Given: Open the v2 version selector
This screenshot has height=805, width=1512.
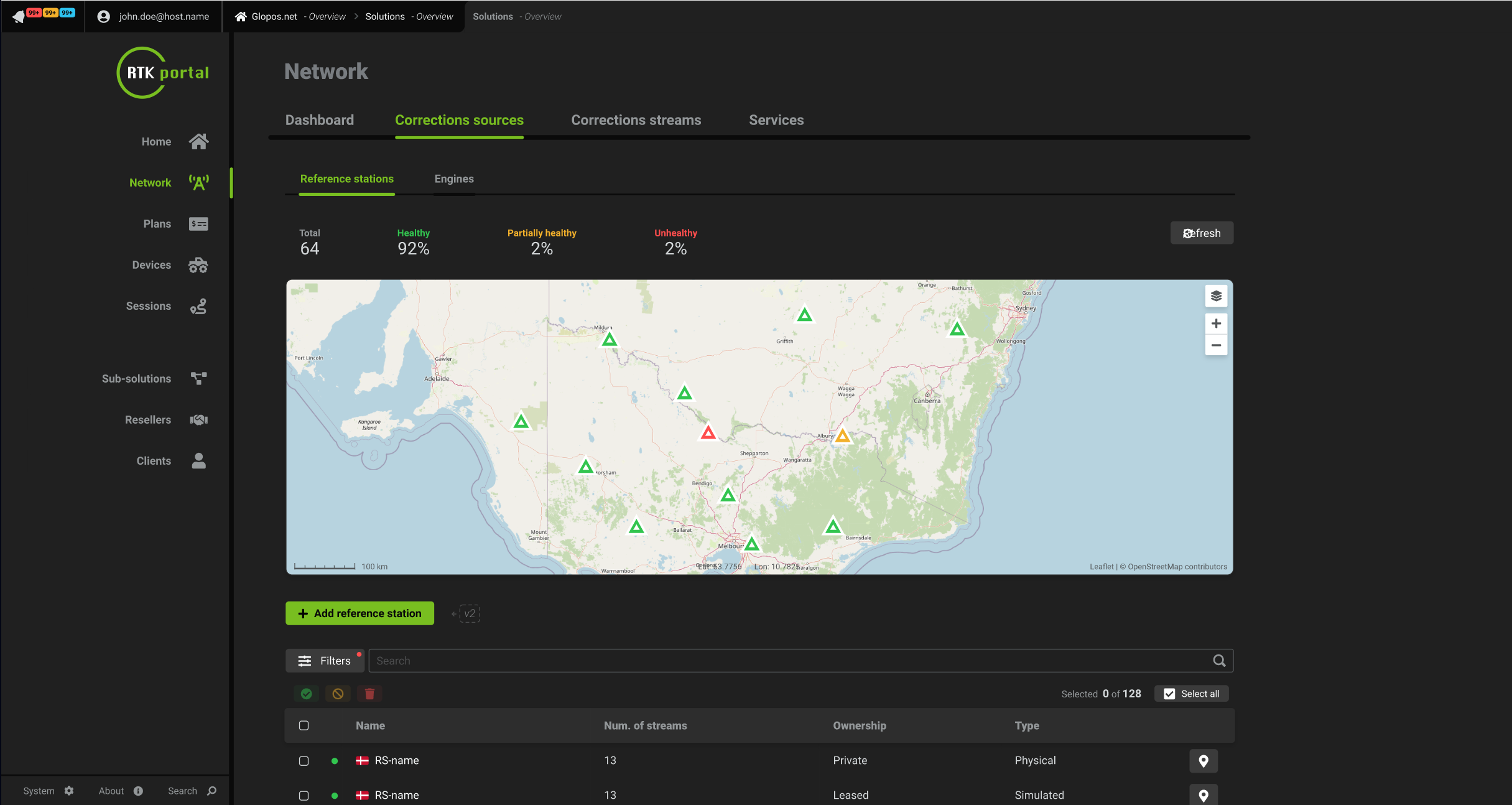Looking at the screenshot, I should coord(469,613).
